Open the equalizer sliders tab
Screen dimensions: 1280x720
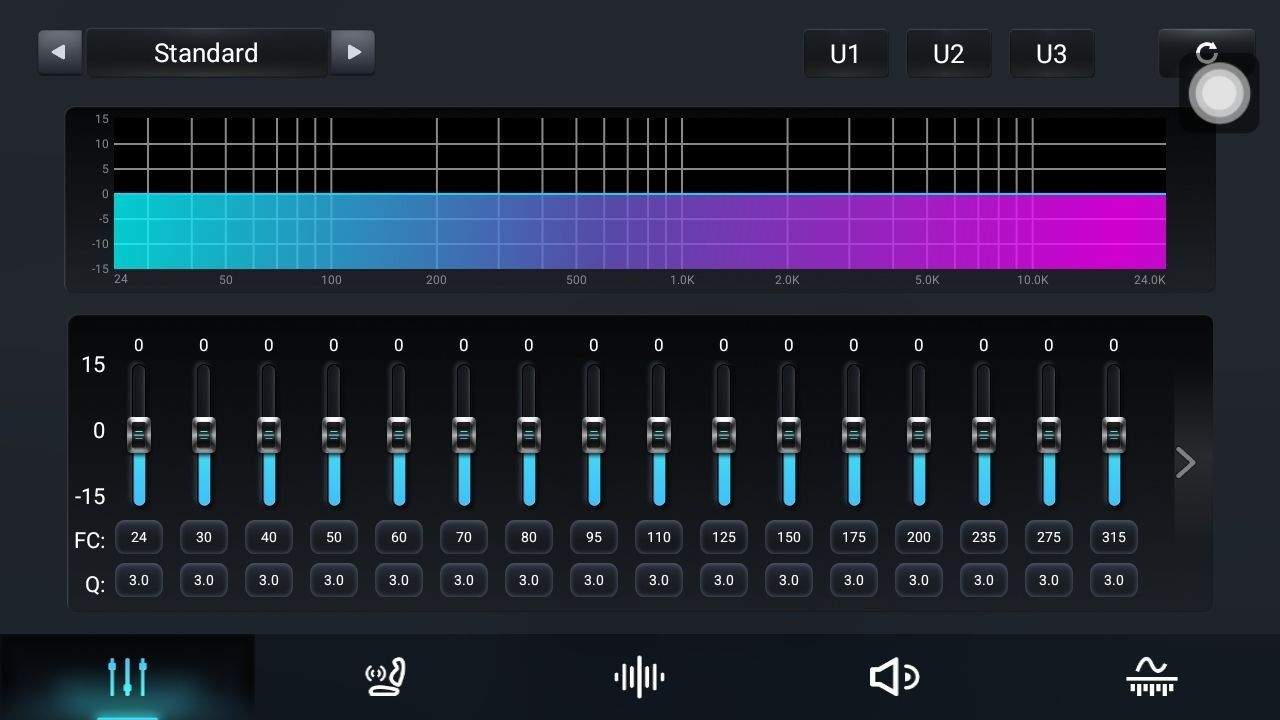click(127, 677)
